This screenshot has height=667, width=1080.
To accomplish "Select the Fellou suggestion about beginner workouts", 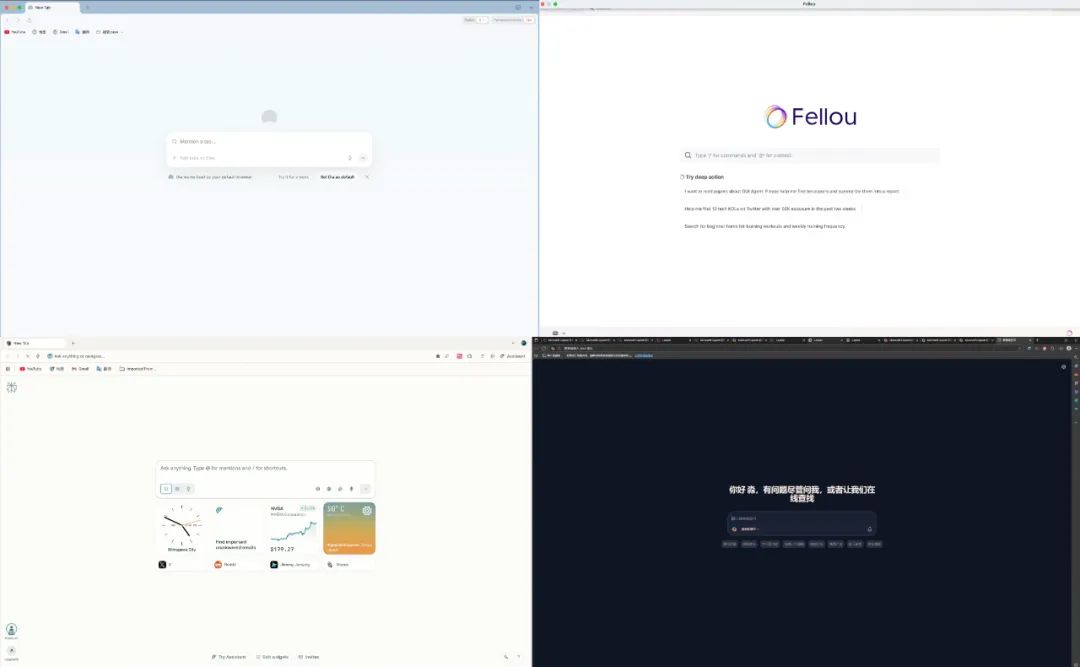I will pyautogui.click(x=765, y=226).
